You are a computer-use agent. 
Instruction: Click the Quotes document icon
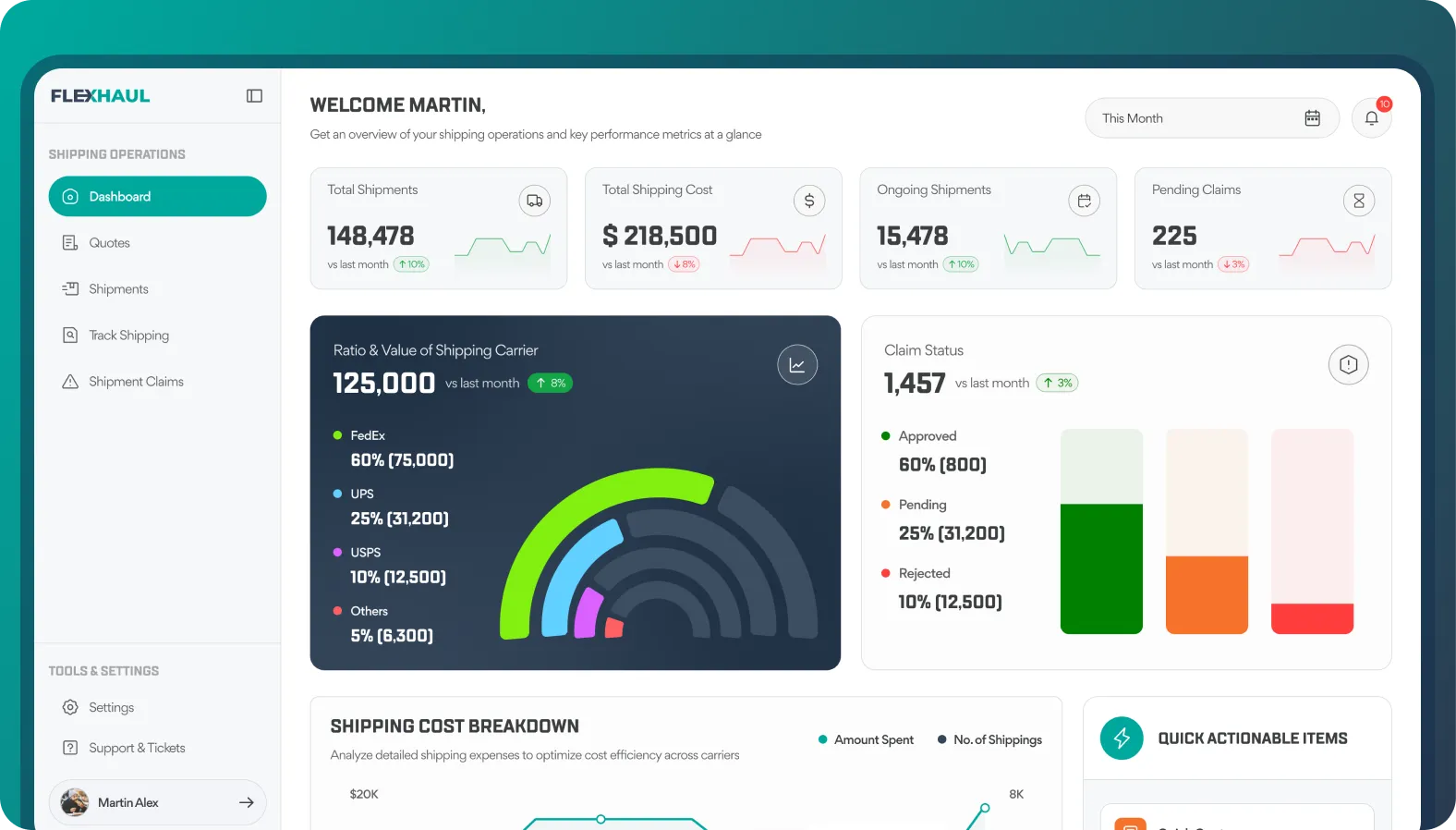pos(70,243)
